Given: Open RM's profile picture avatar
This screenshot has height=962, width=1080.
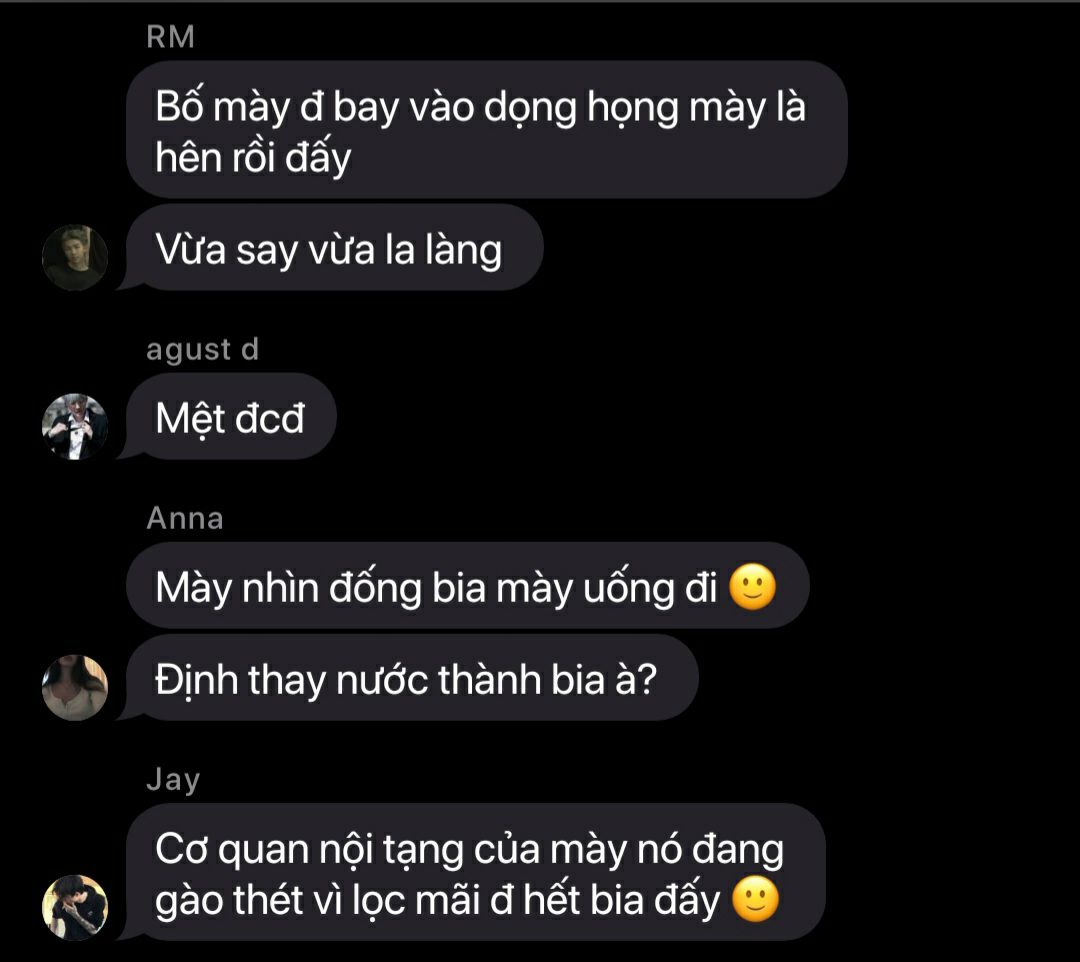Looking at the screenshot, I should (75, 257).
